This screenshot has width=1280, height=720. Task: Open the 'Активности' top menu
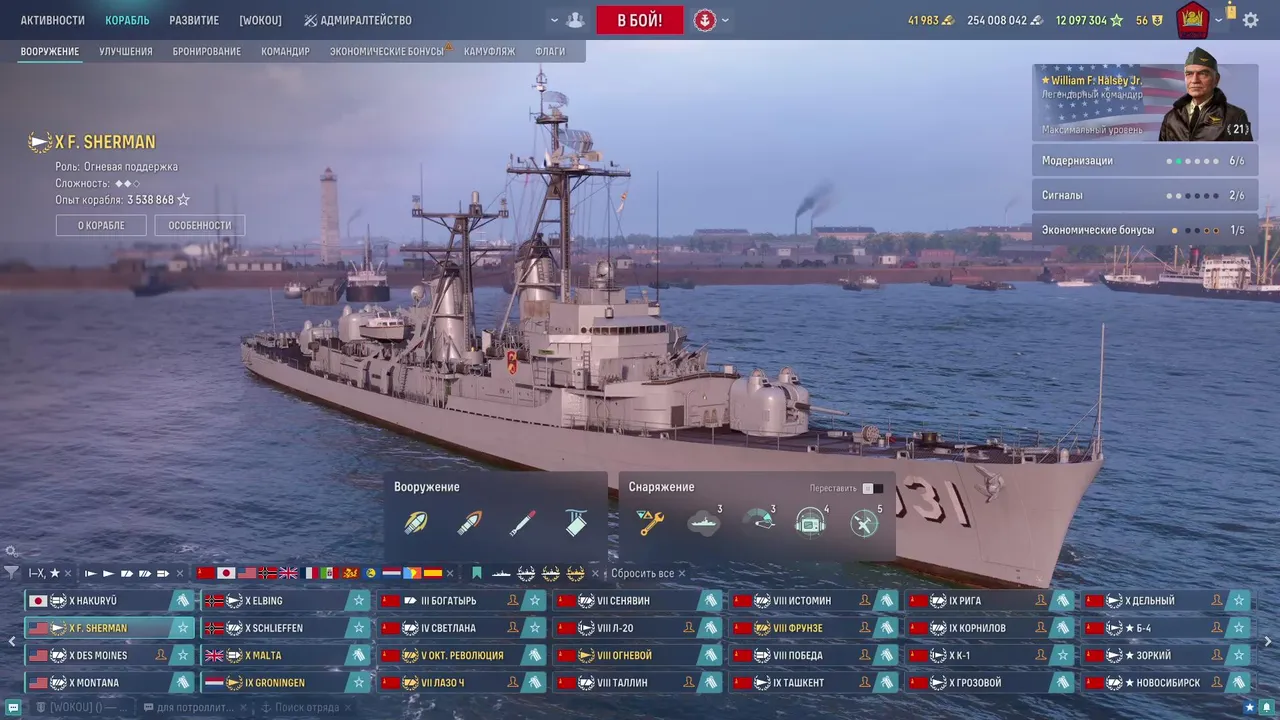pos(53,20)
